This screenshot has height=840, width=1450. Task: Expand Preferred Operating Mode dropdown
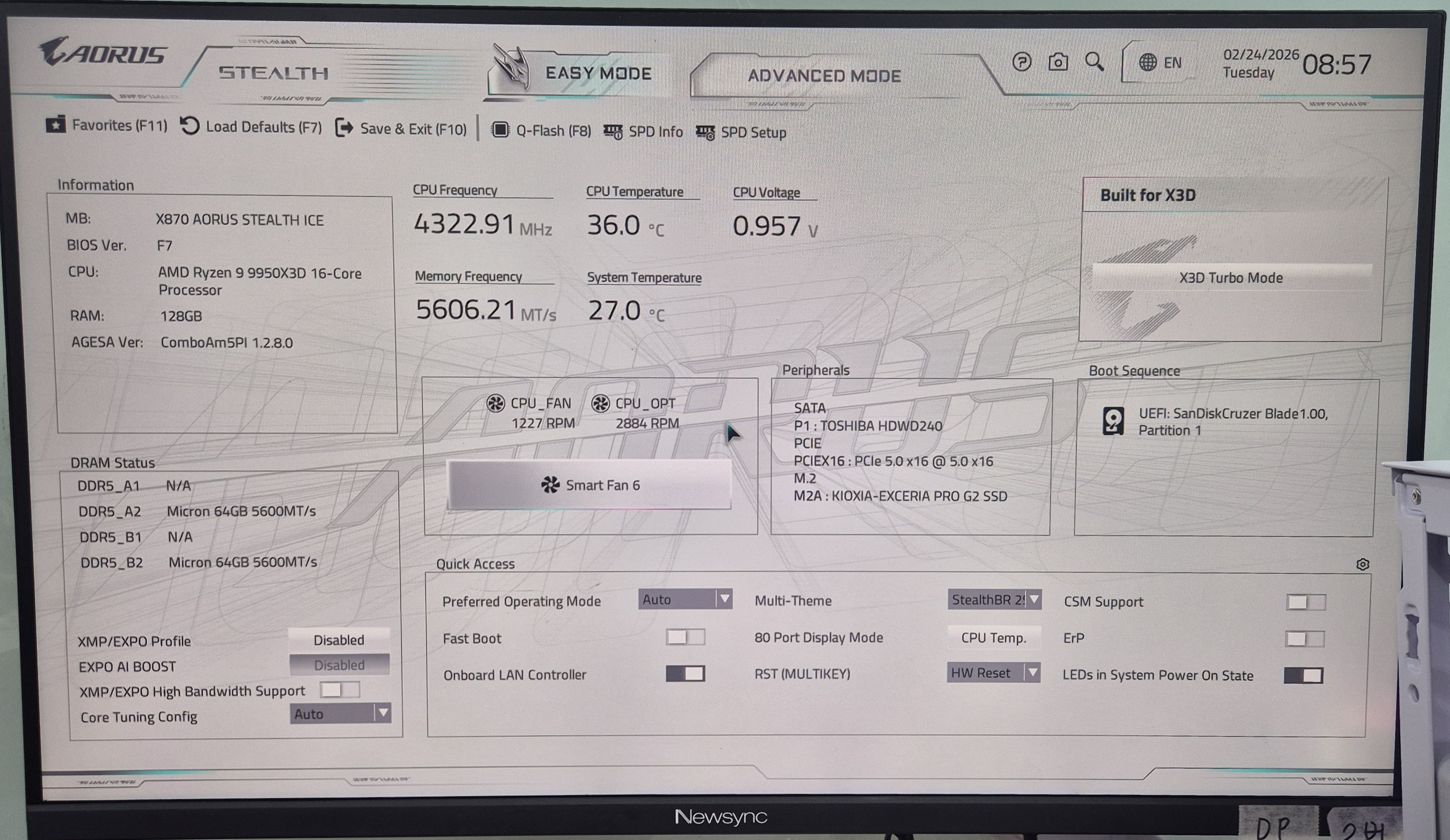coord(685,600)
